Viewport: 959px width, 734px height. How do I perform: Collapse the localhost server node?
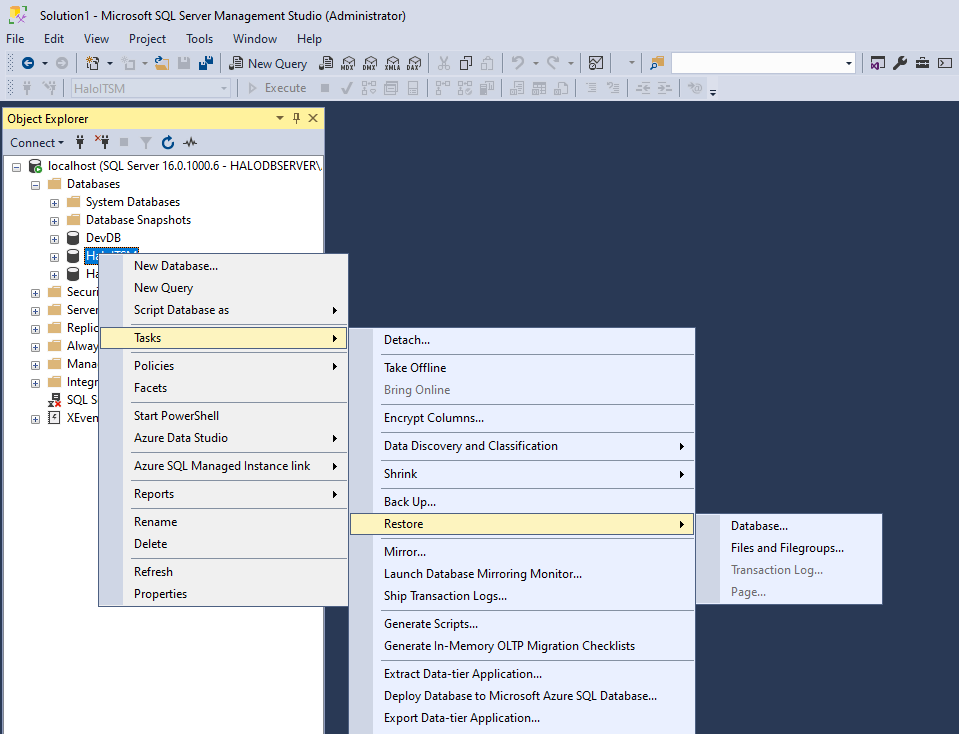pos(17,166)
